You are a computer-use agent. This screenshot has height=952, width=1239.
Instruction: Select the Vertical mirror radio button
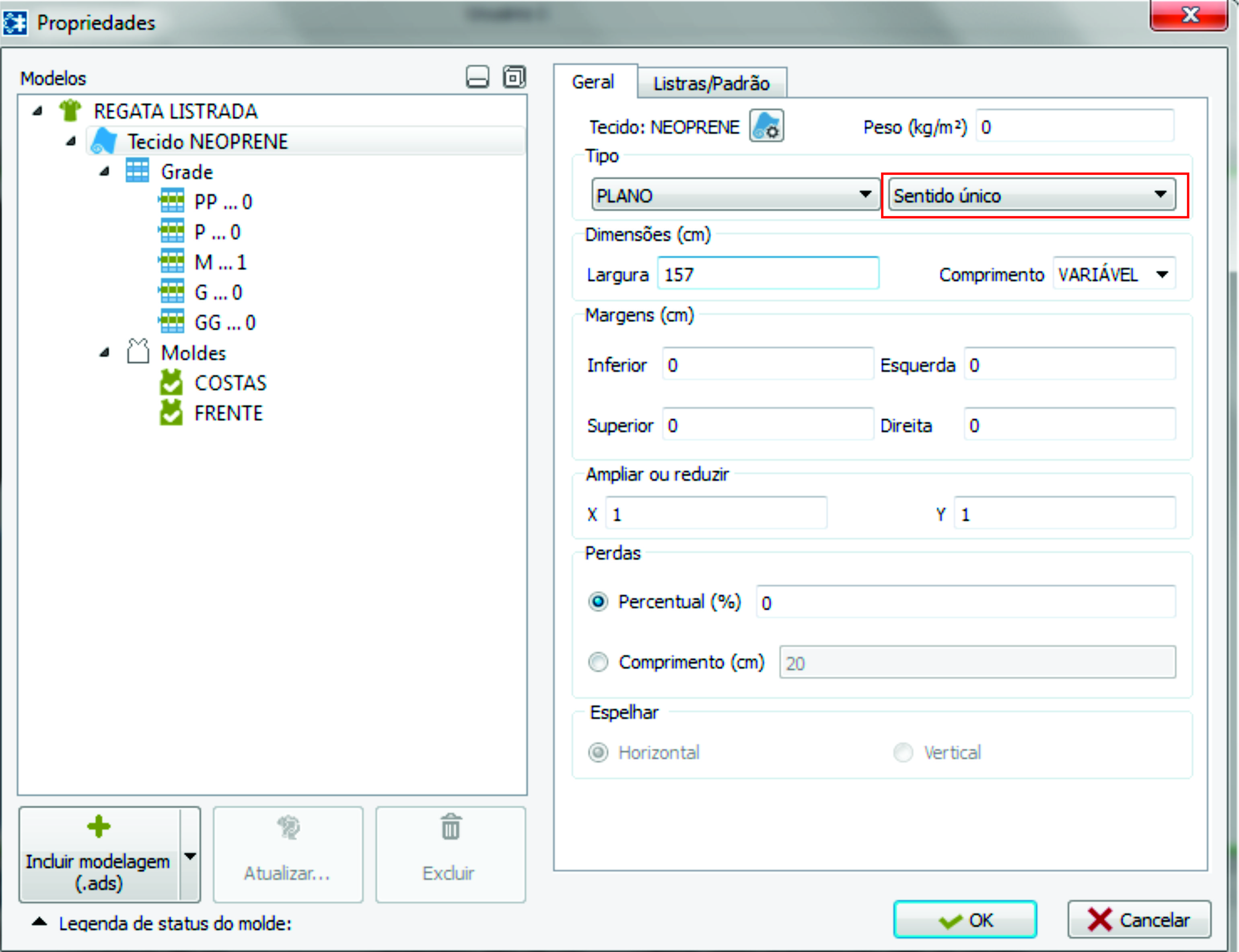pyautogui.click(x=903, y=753)
